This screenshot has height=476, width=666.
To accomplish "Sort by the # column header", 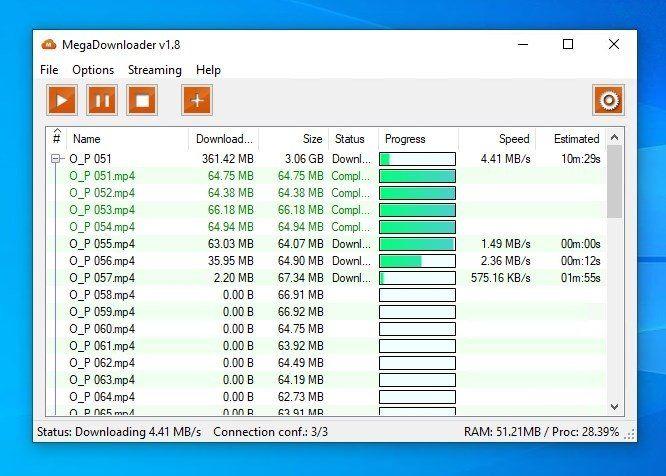I will coord(56,138).
